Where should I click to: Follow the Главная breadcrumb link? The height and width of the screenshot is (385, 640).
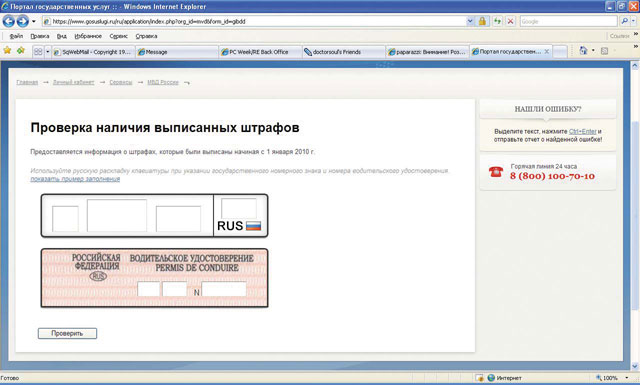coord(27,82)
